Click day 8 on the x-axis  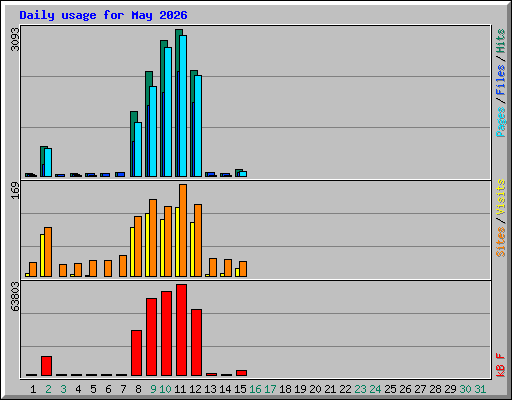[x=138, y=389]
